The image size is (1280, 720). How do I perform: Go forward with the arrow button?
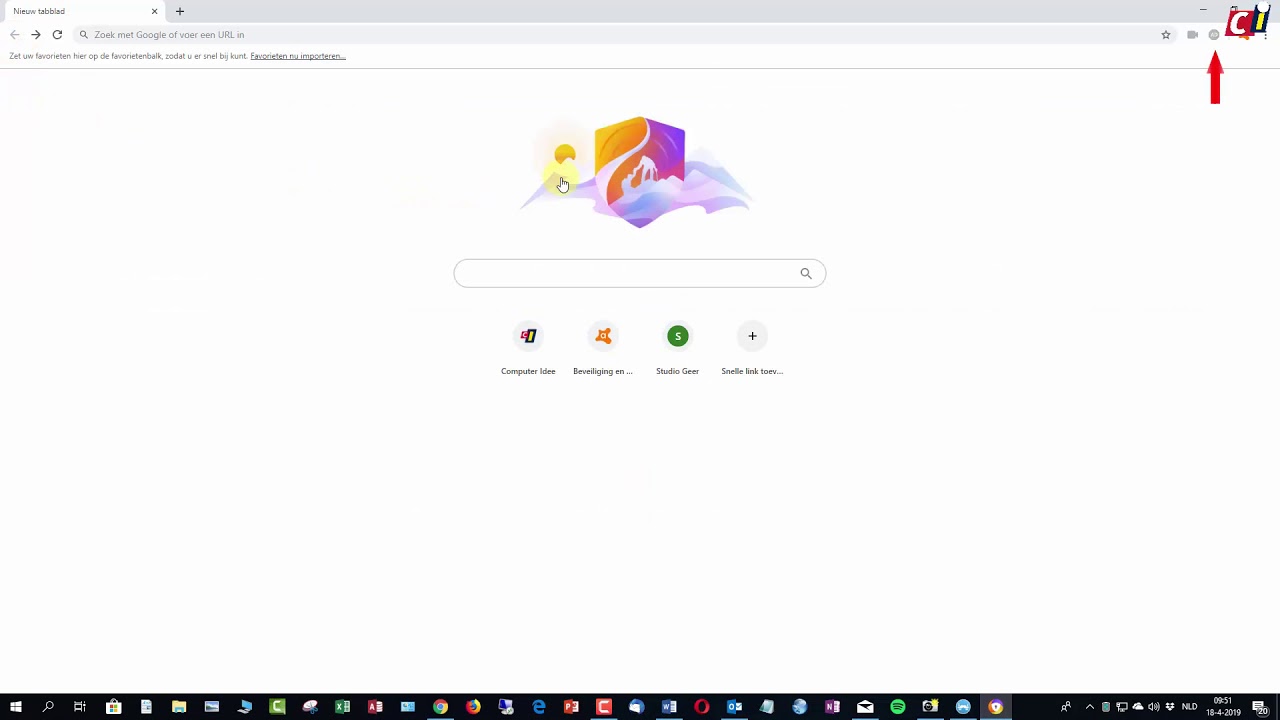tap(36, 35)
